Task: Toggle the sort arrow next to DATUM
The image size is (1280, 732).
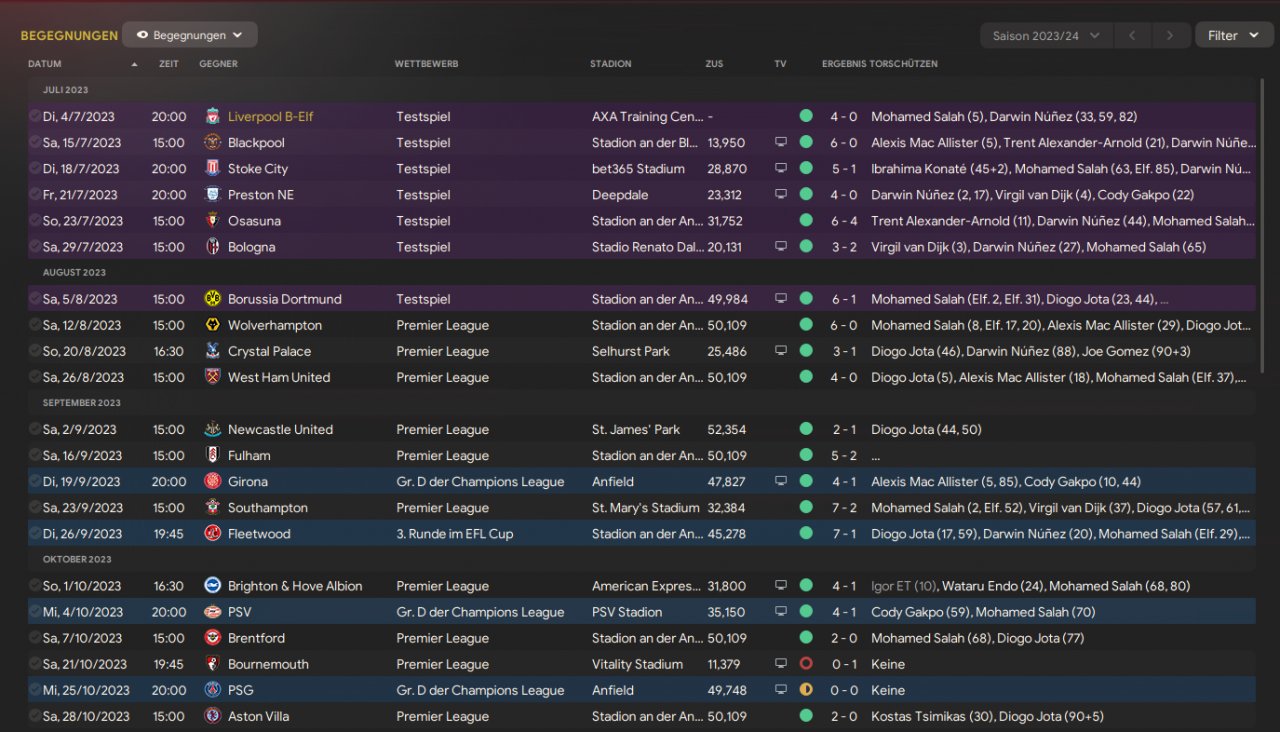Action: coord(135,65)
